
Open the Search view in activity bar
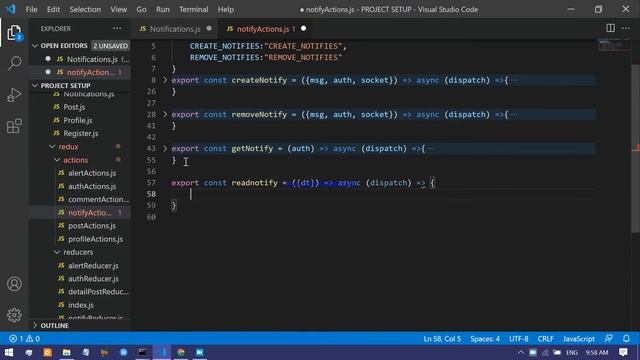[14, 63]
